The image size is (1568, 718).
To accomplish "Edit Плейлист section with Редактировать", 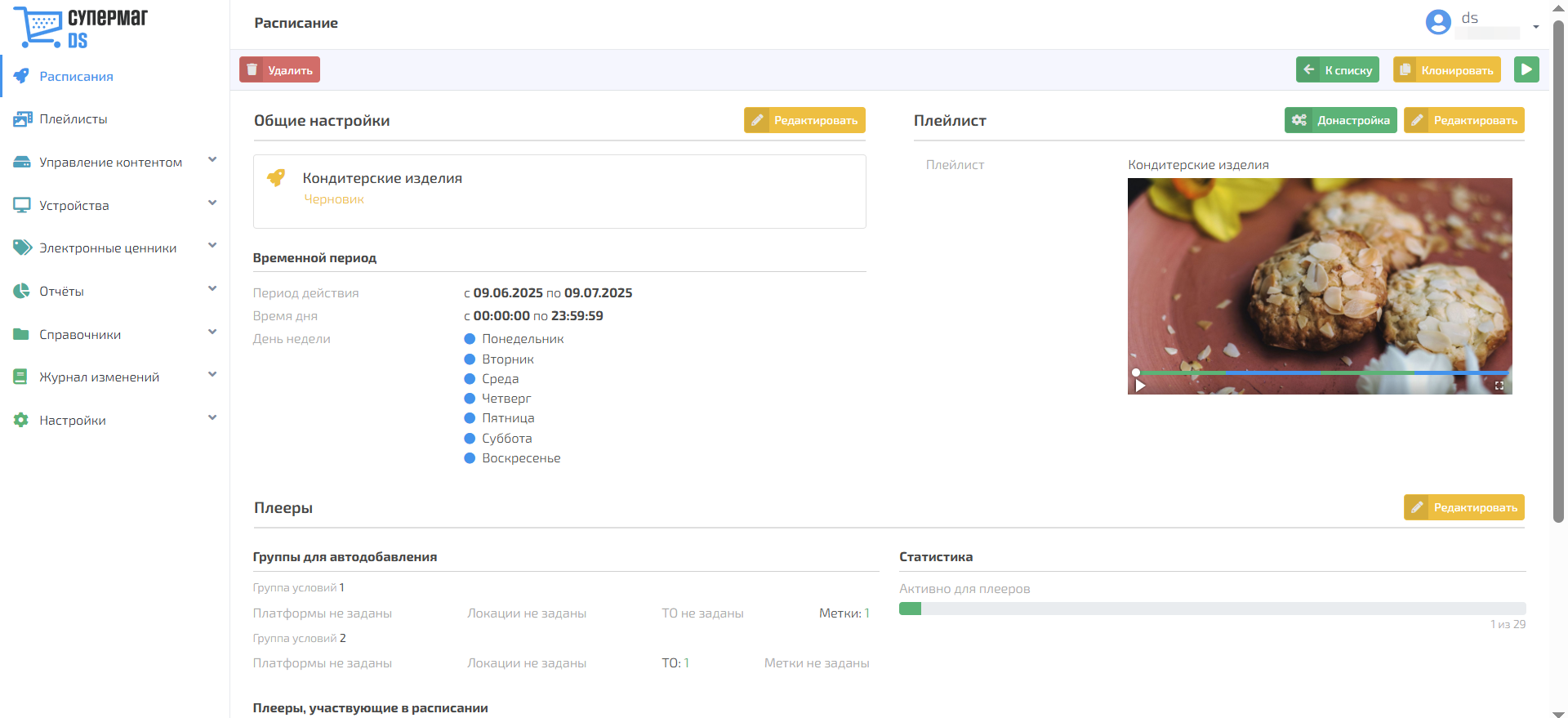I will (x=1464, y=120).
